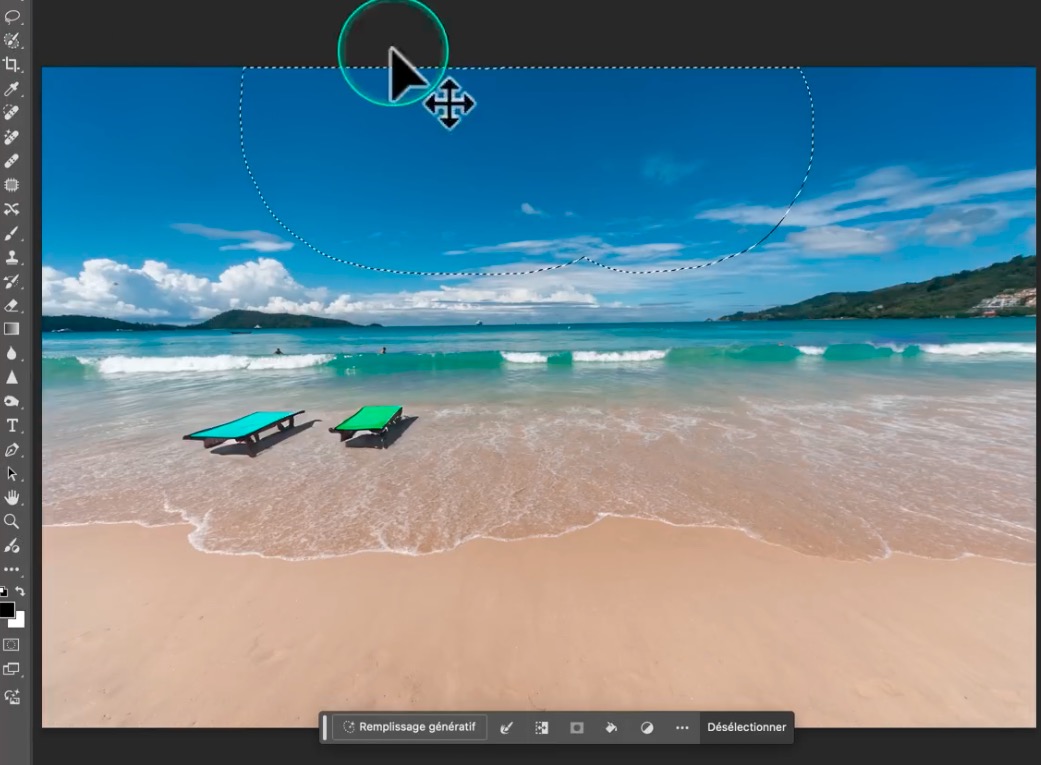Select the Brush tool
The width and height of the screenshot is (1041, 765).
coord(12,233)
